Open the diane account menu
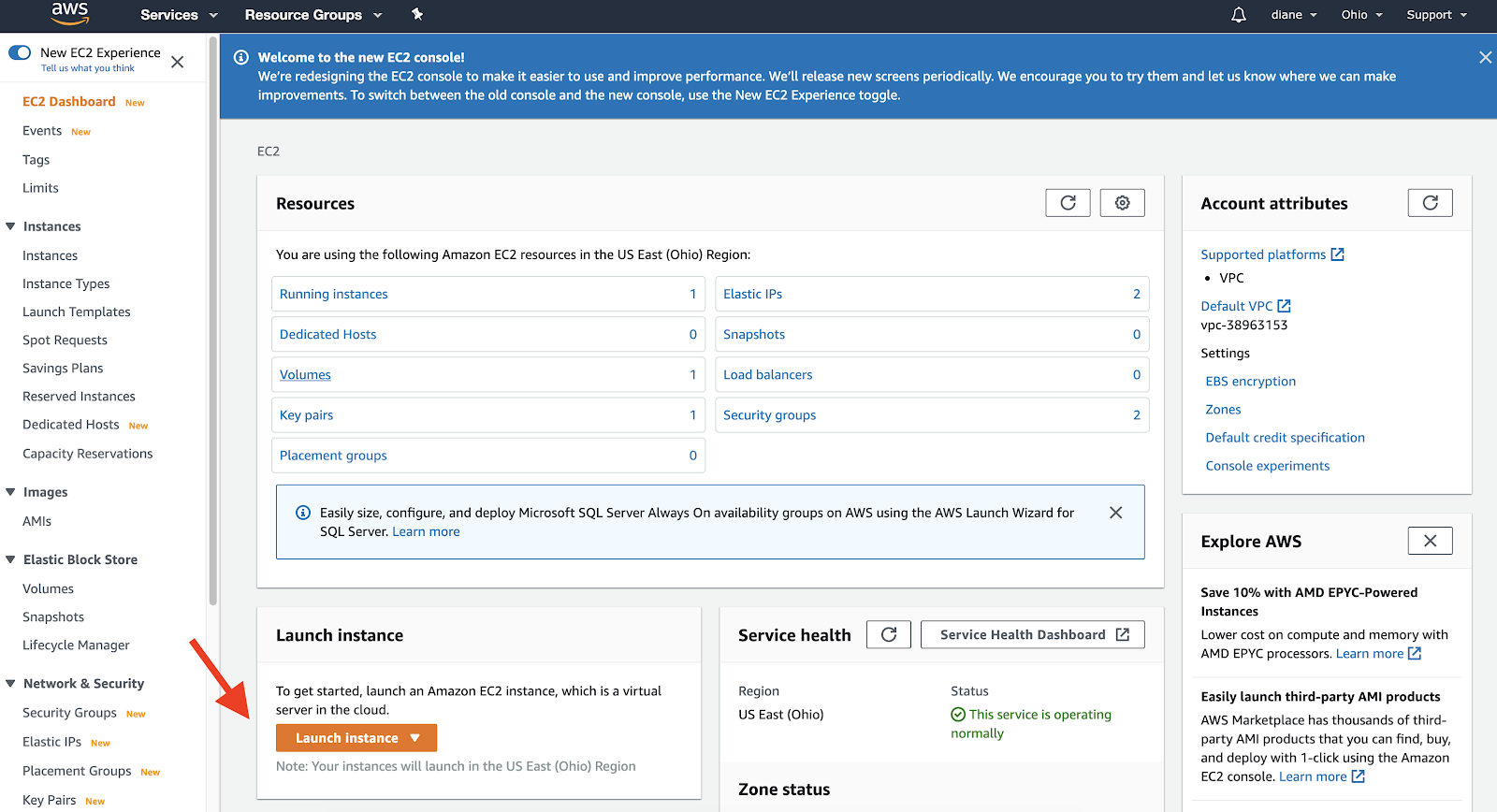This screenshot has width=1497, height=812. coord(1294,15)
